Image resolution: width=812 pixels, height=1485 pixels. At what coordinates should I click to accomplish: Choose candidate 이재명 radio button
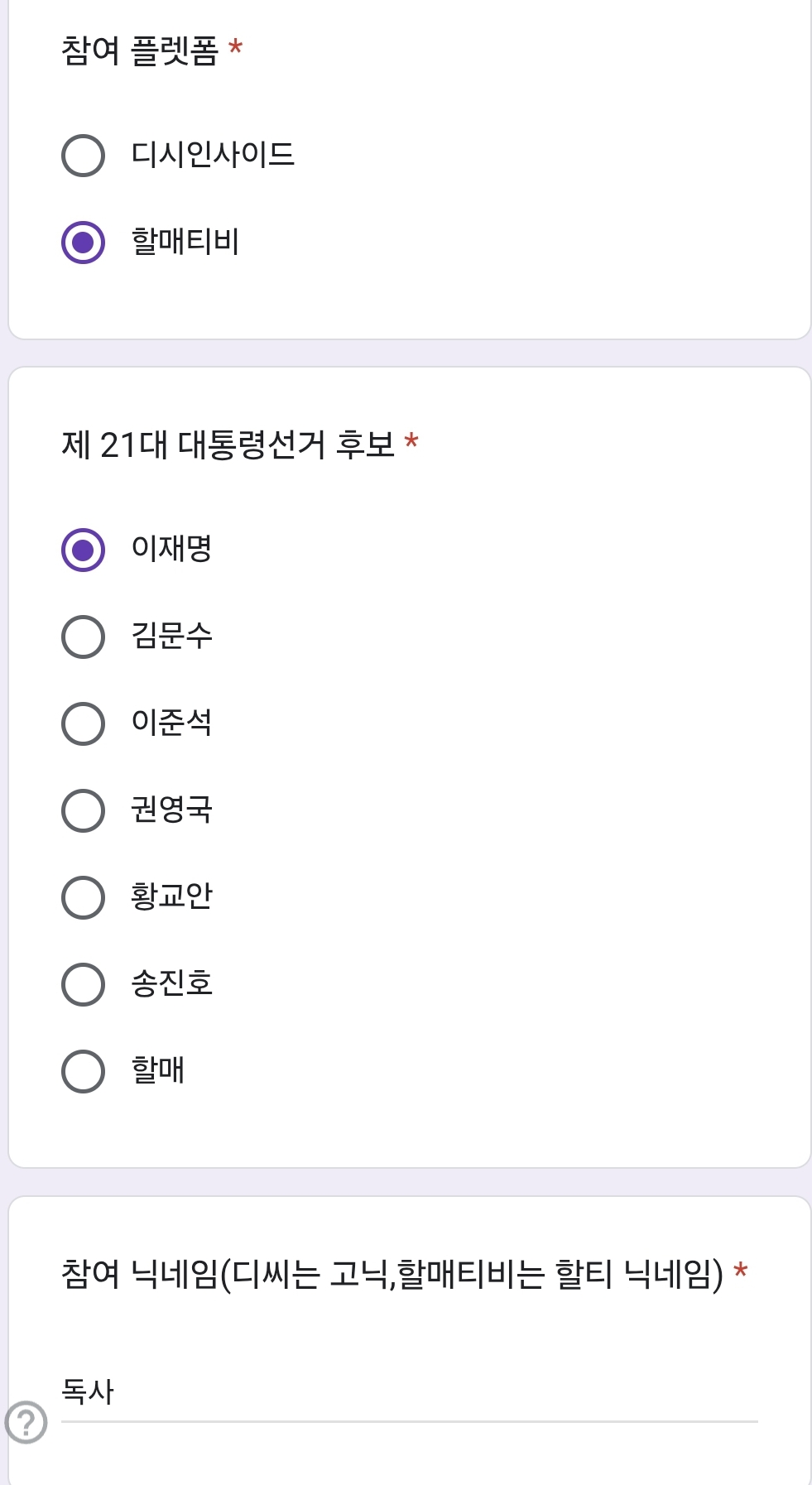[83, 550]
